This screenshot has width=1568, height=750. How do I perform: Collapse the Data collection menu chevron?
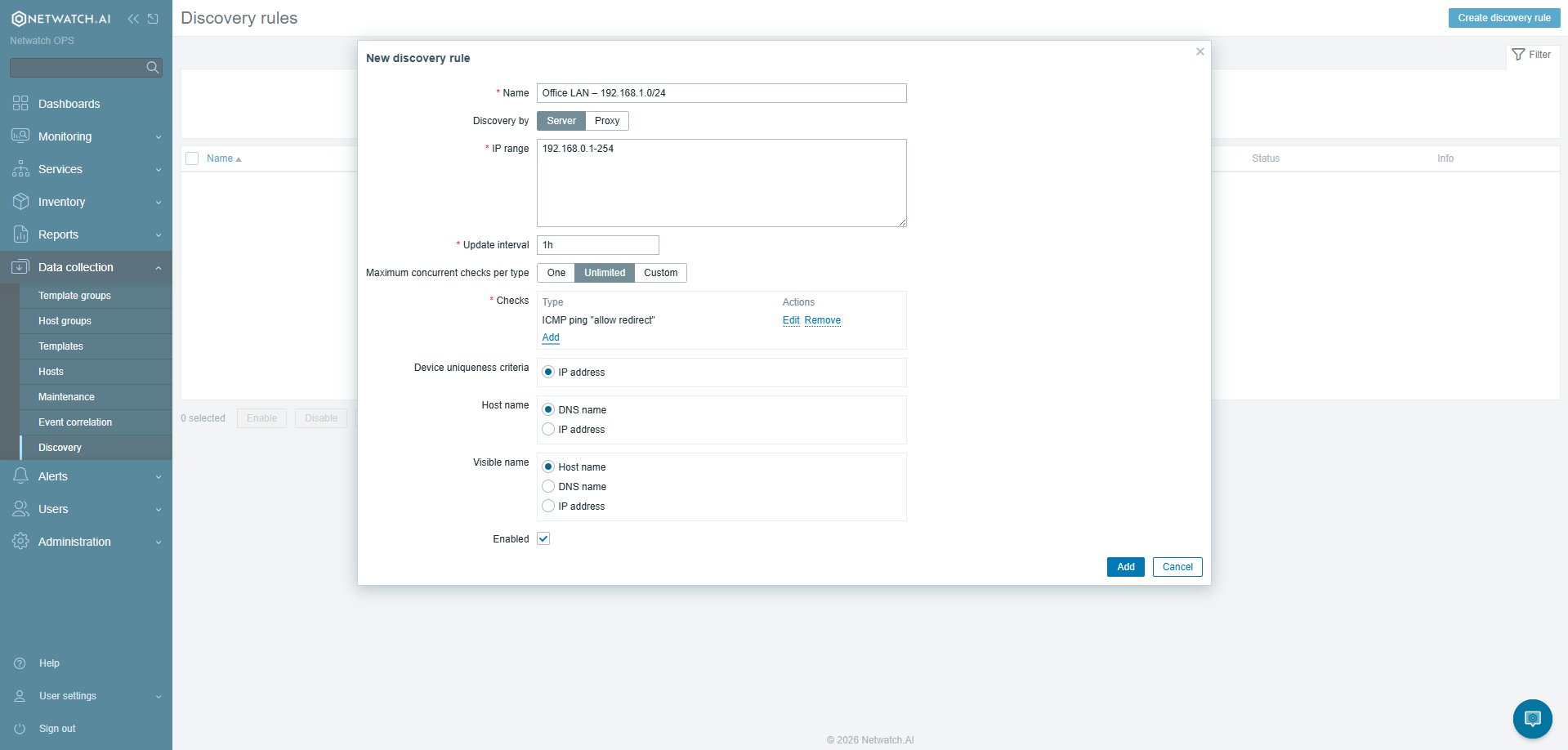[159, 268]
